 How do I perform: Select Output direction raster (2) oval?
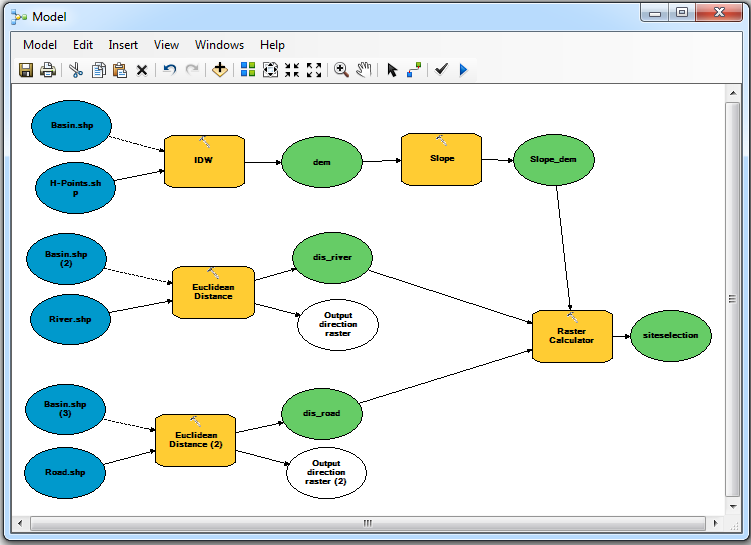[326, 473]
